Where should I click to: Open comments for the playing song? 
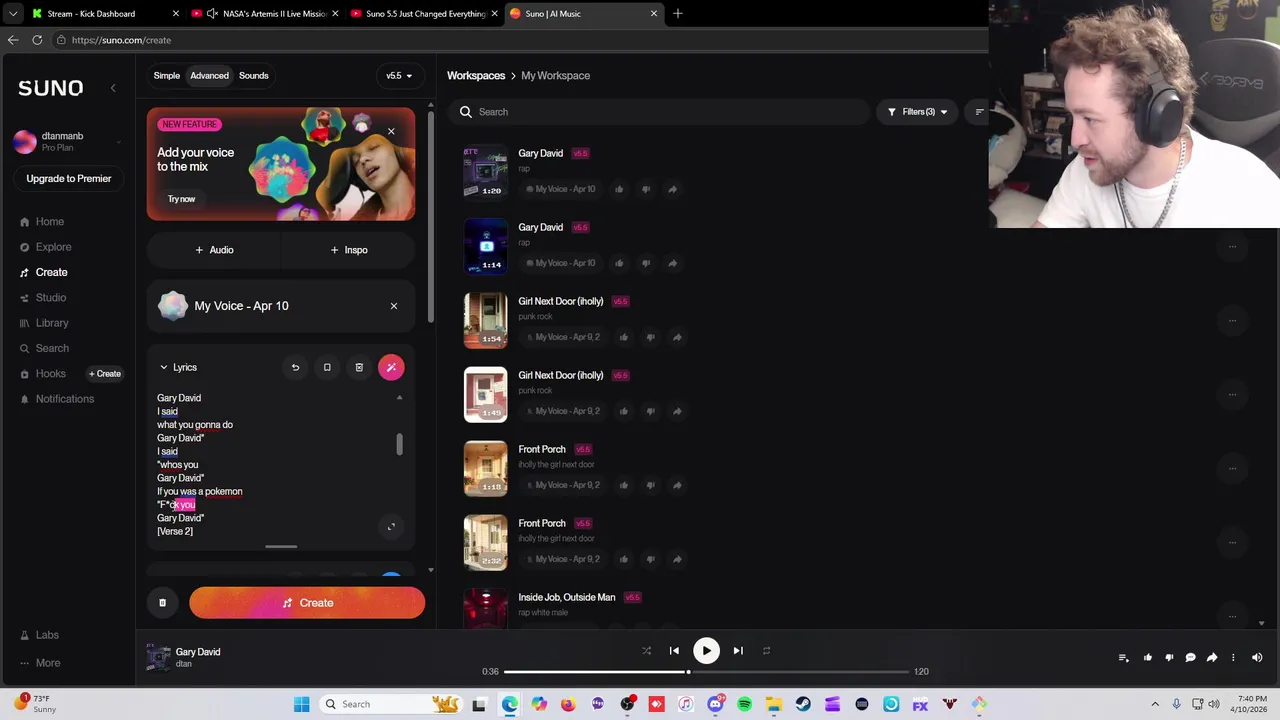1190,657
